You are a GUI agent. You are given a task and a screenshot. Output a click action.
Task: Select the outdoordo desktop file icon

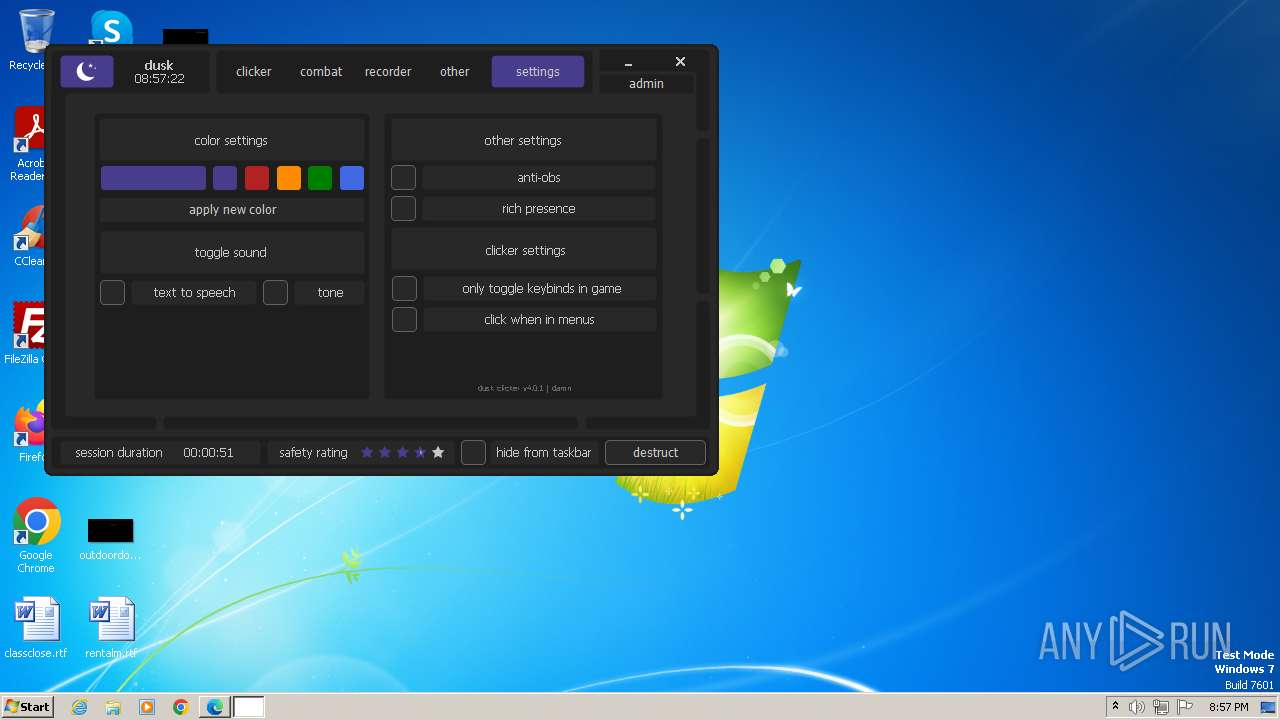110,539
